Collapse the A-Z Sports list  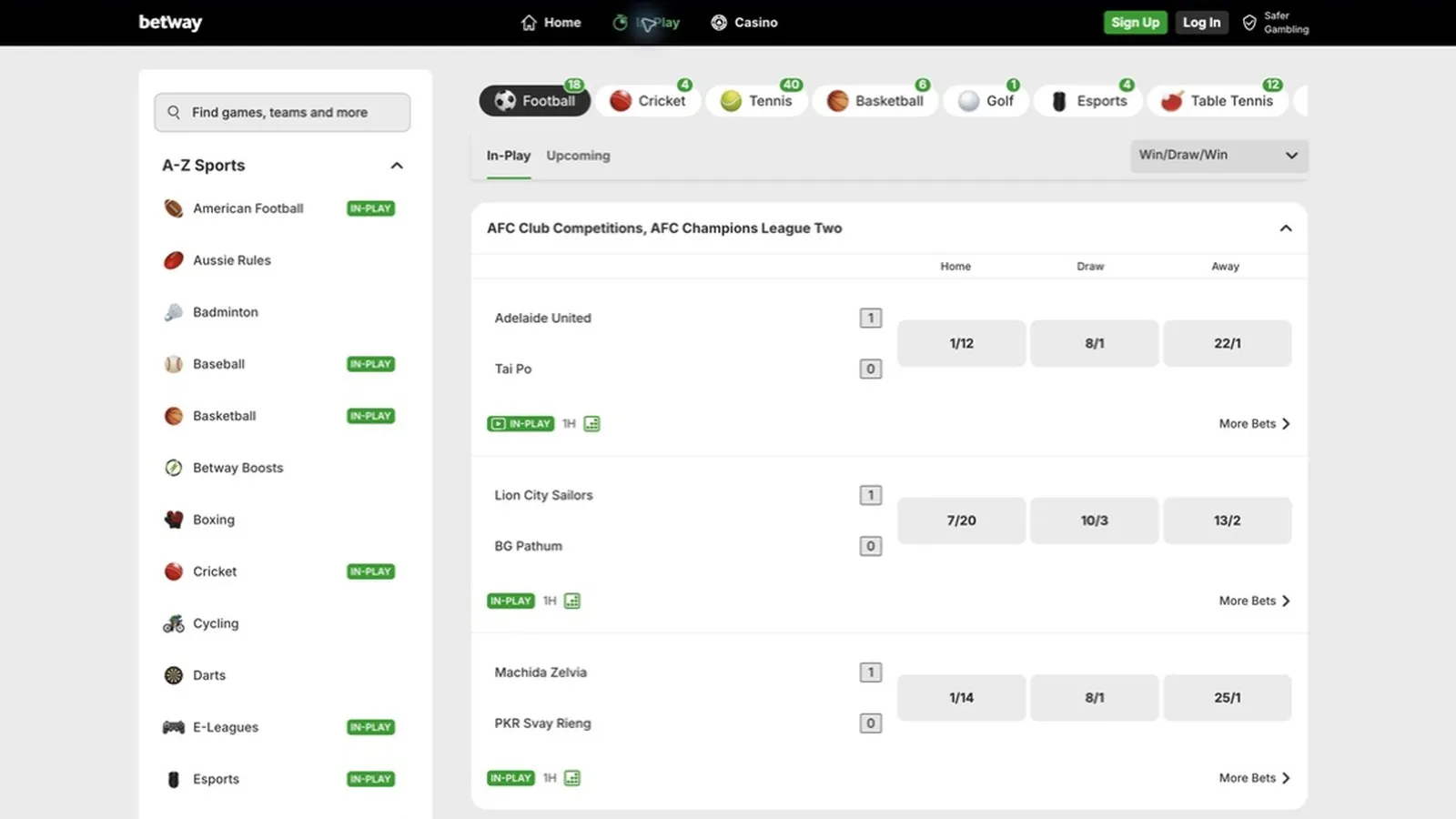point(397,166)
